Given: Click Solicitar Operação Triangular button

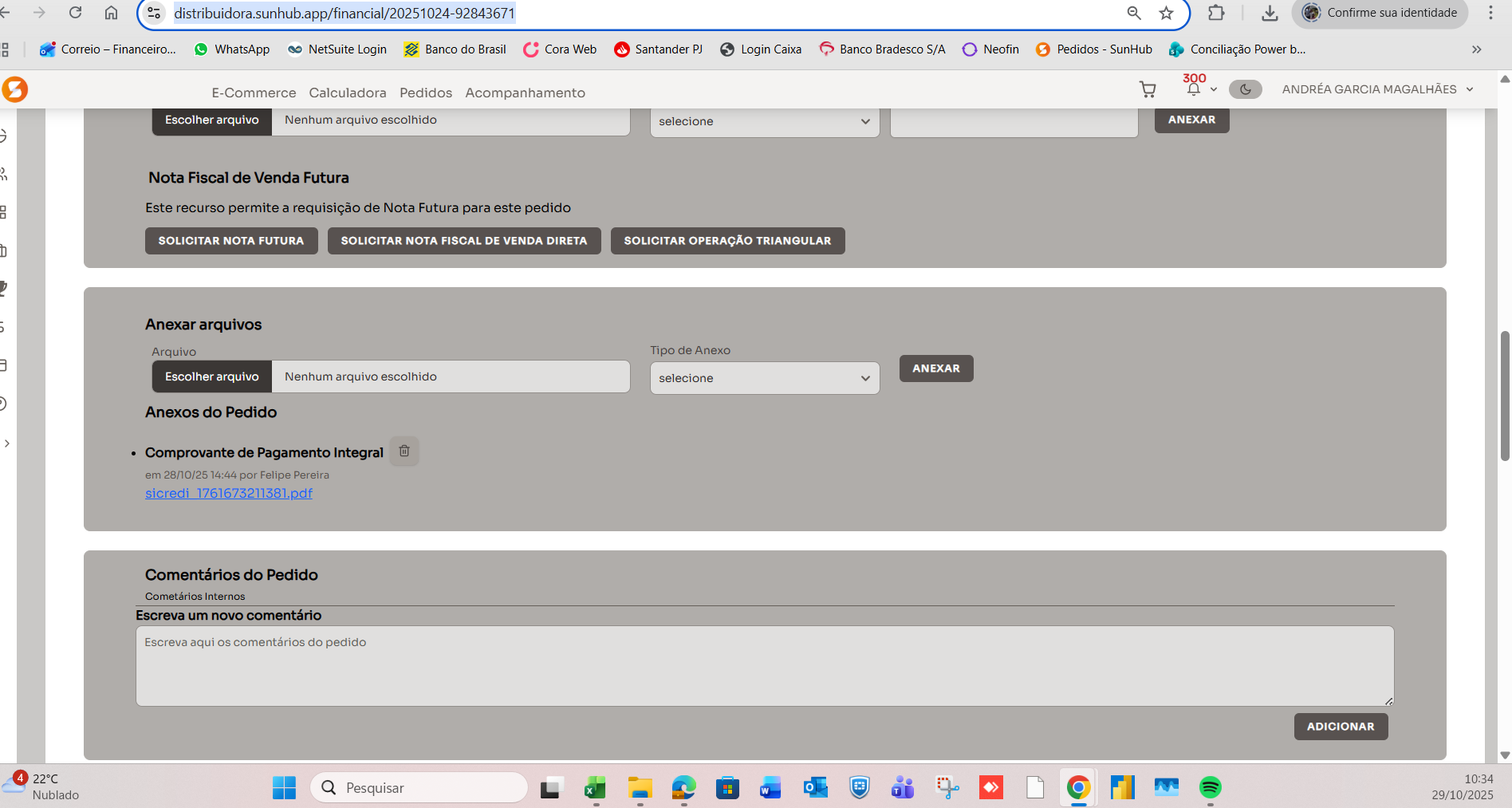Looking at the screenshot, I should point(727,241).
